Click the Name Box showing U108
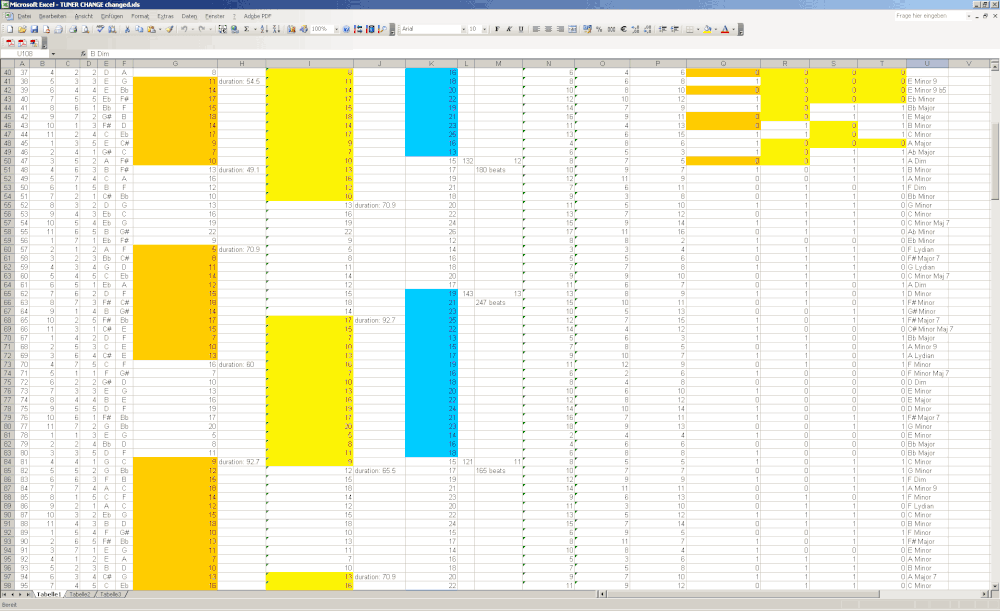The width and height of the screenshot is (1000, 611). (26, 54)
